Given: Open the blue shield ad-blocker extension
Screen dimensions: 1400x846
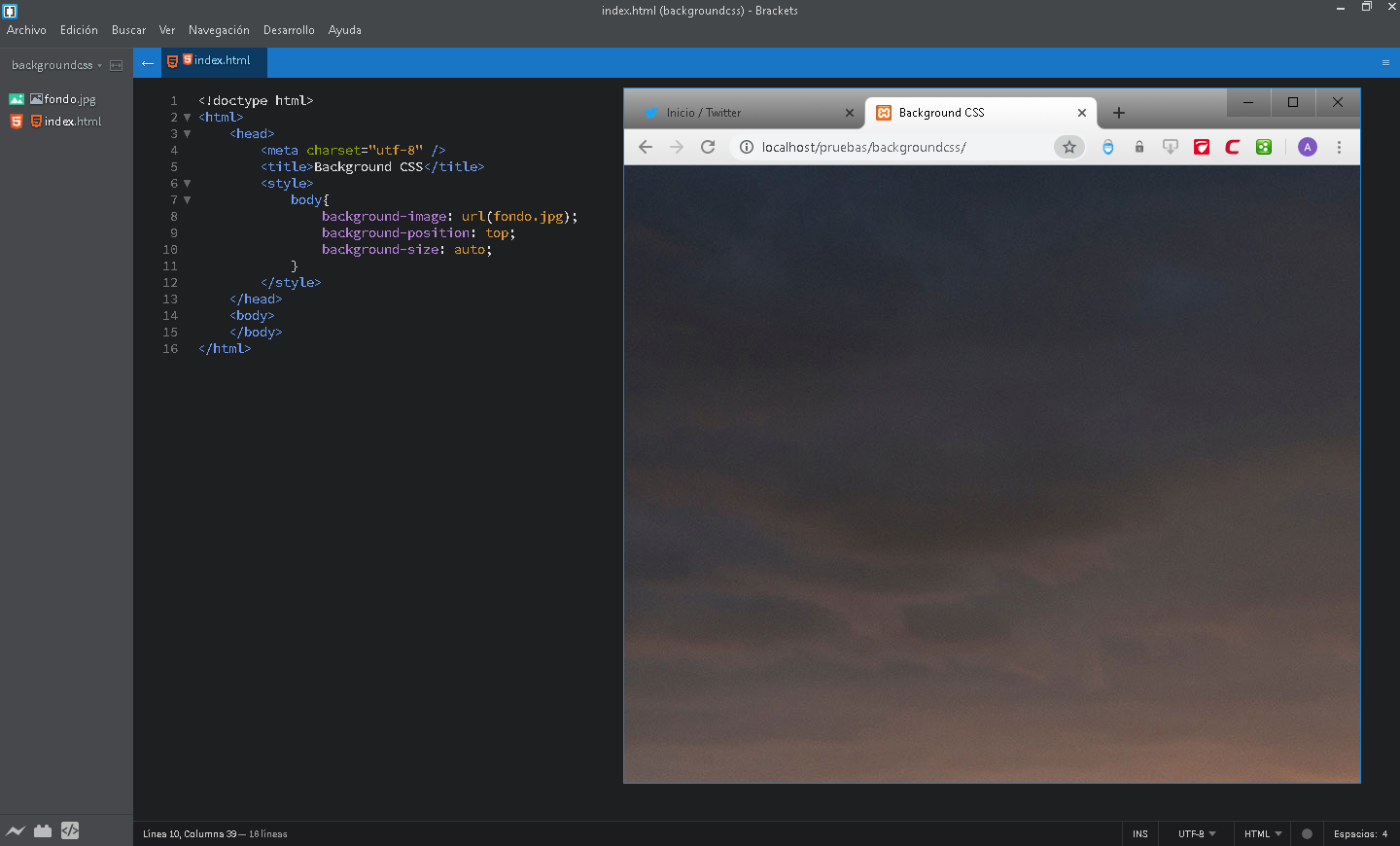Looking at the screenshot, I should (1108, 147).
